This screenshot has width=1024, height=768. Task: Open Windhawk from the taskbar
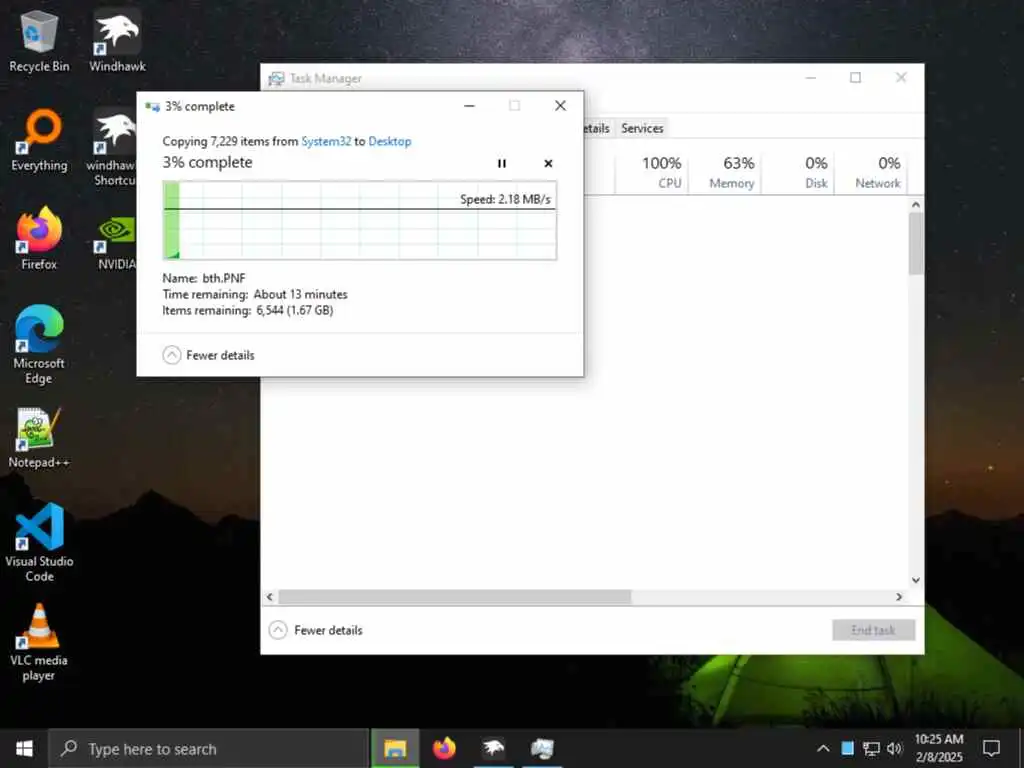(493, 748)
